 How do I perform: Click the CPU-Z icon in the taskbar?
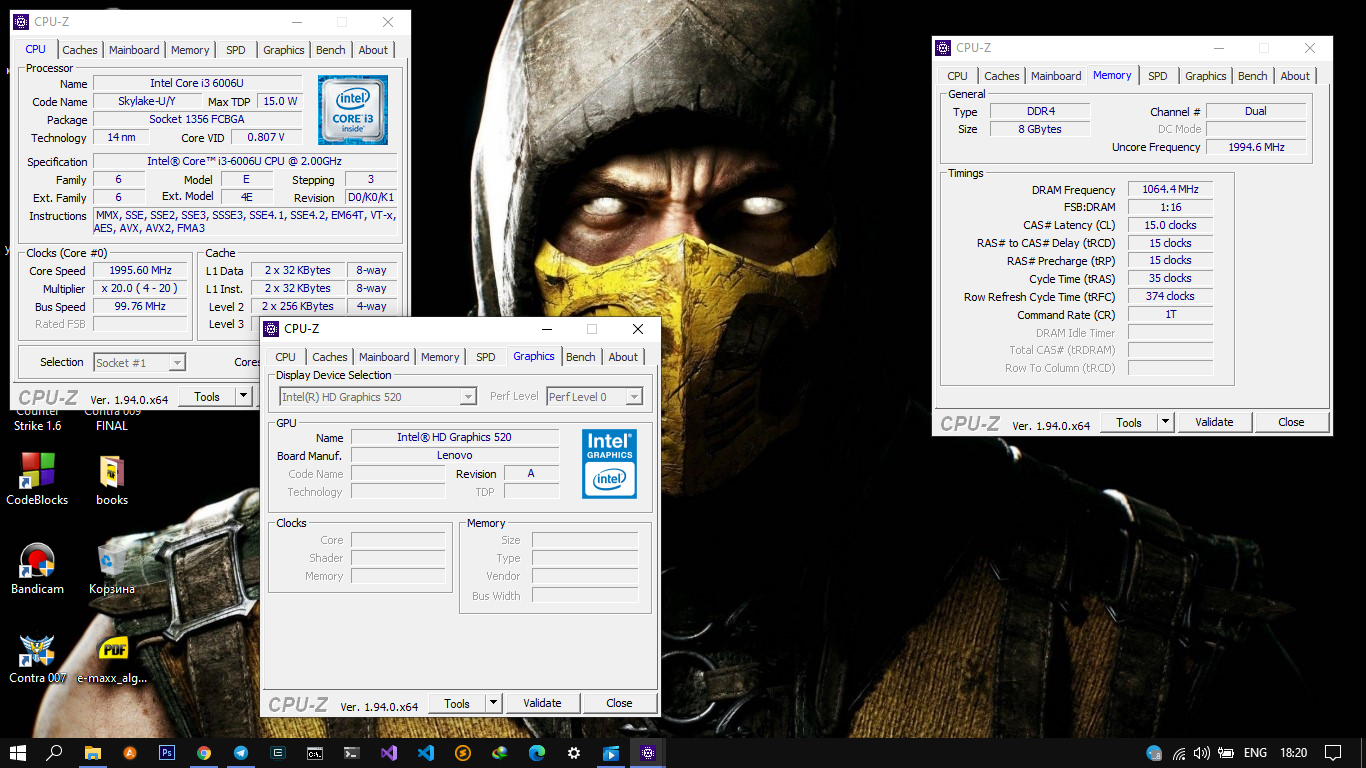point(648,753)
